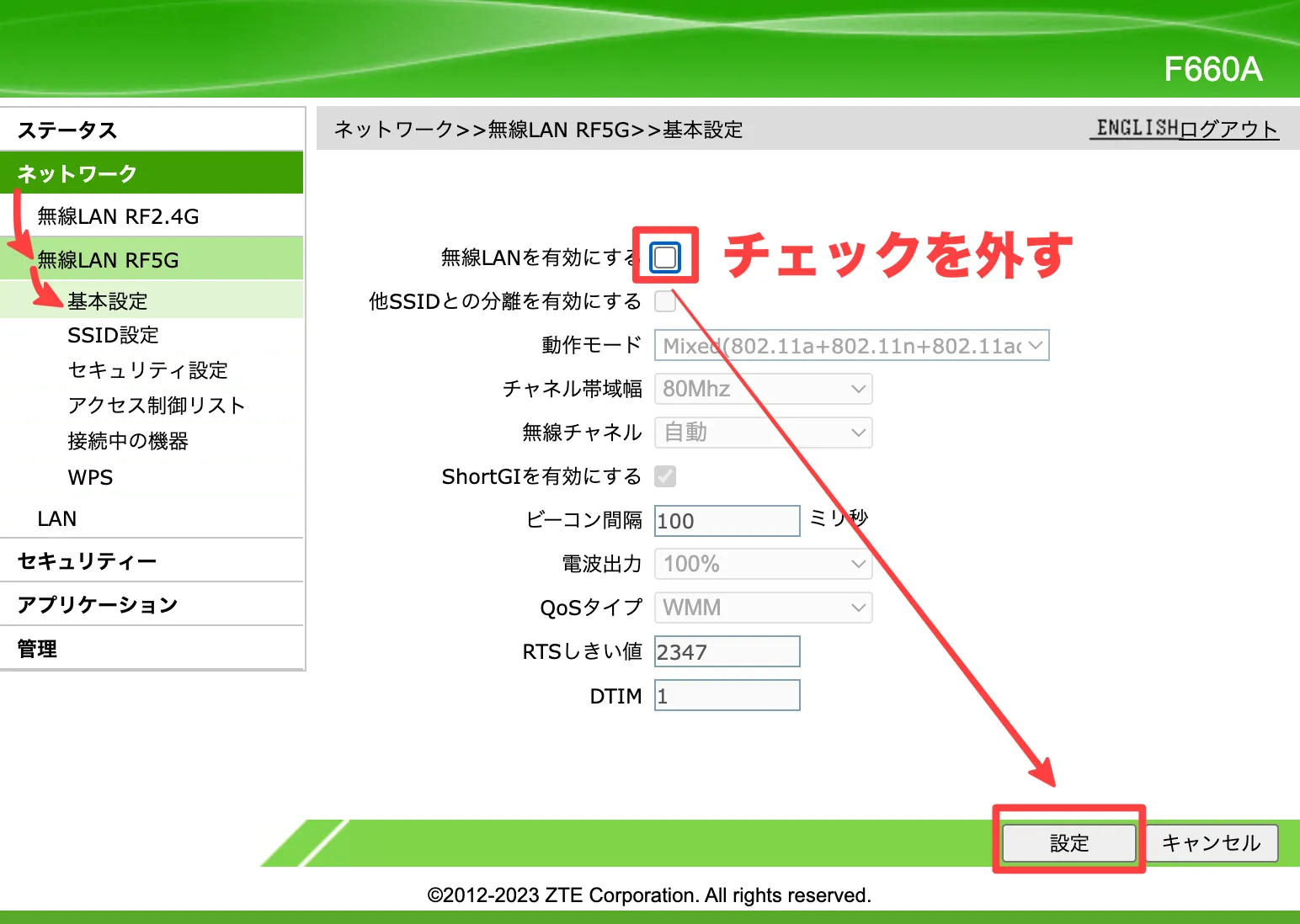
Task: Open 基本設定 submenu item
Action: [x=152, y=300]
